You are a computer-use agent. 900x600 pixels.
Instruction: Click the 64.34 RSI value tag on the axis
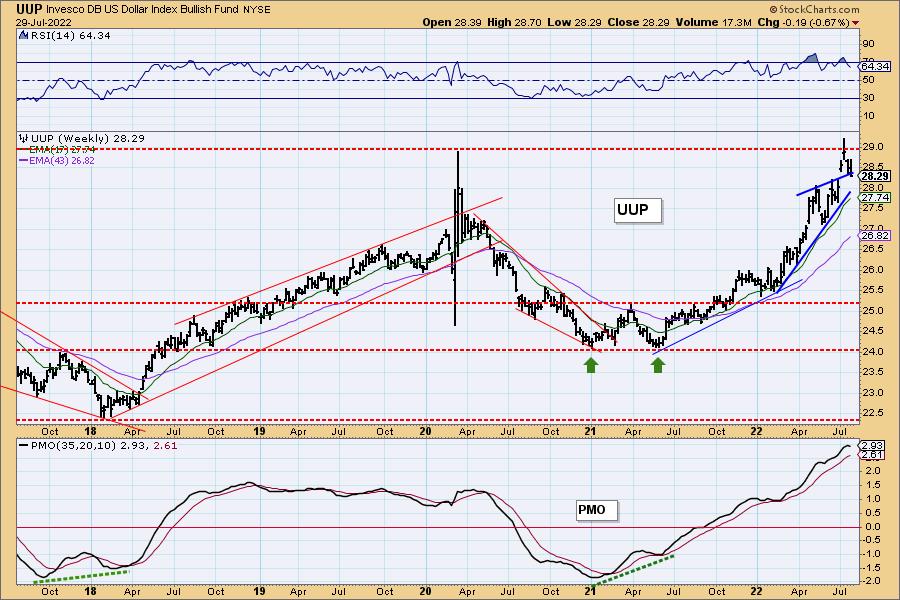876,67
